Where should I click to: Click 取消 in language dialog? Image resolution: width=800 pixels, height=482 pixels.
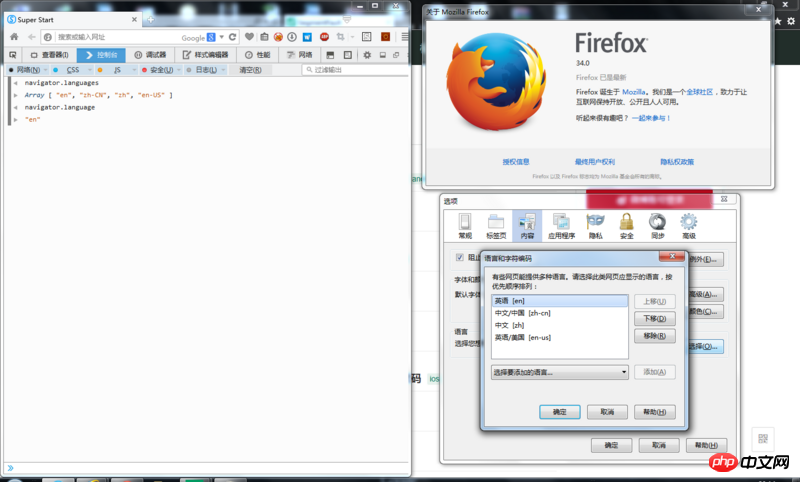click(607, 412)
